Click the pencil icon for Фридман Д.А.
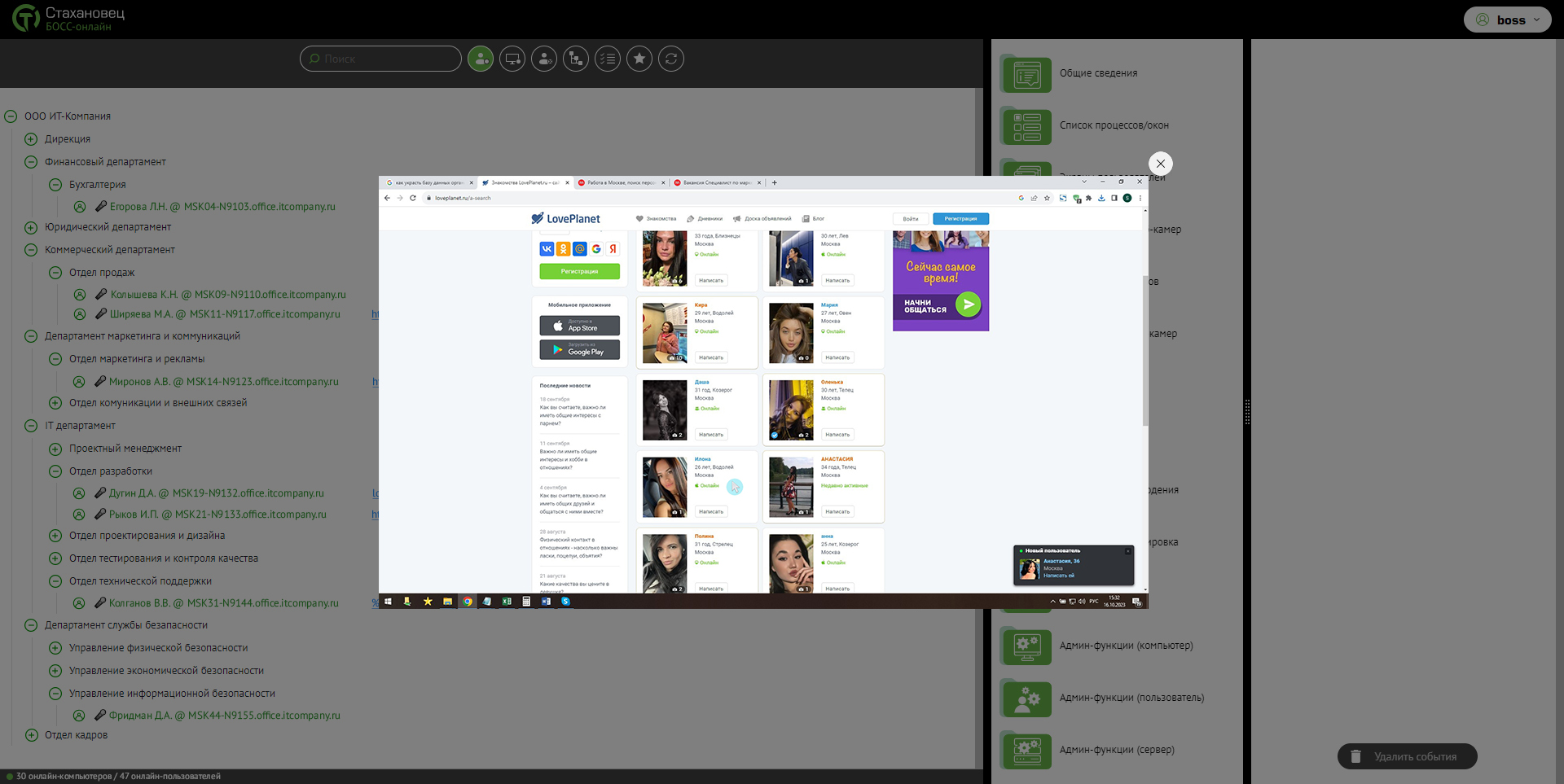 coord(100,715)
